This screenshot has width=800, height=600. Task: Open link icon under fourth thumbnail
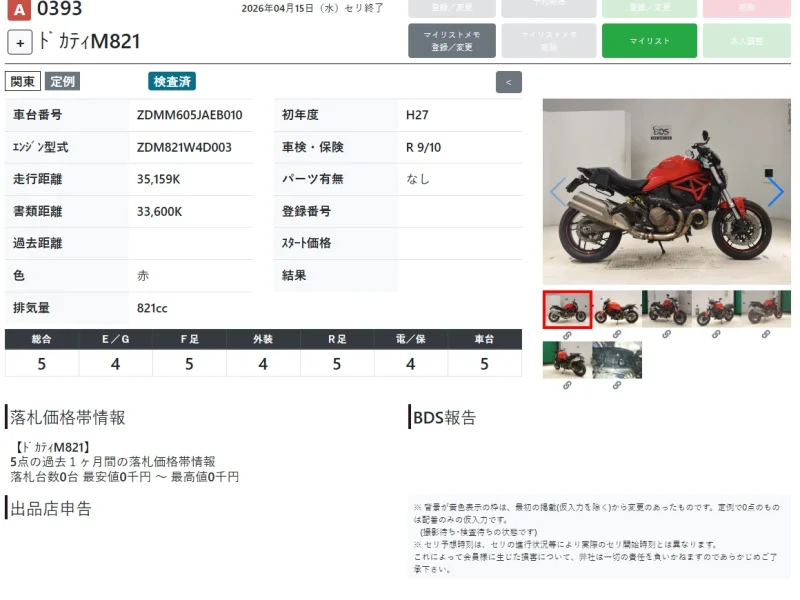(716, 334)
